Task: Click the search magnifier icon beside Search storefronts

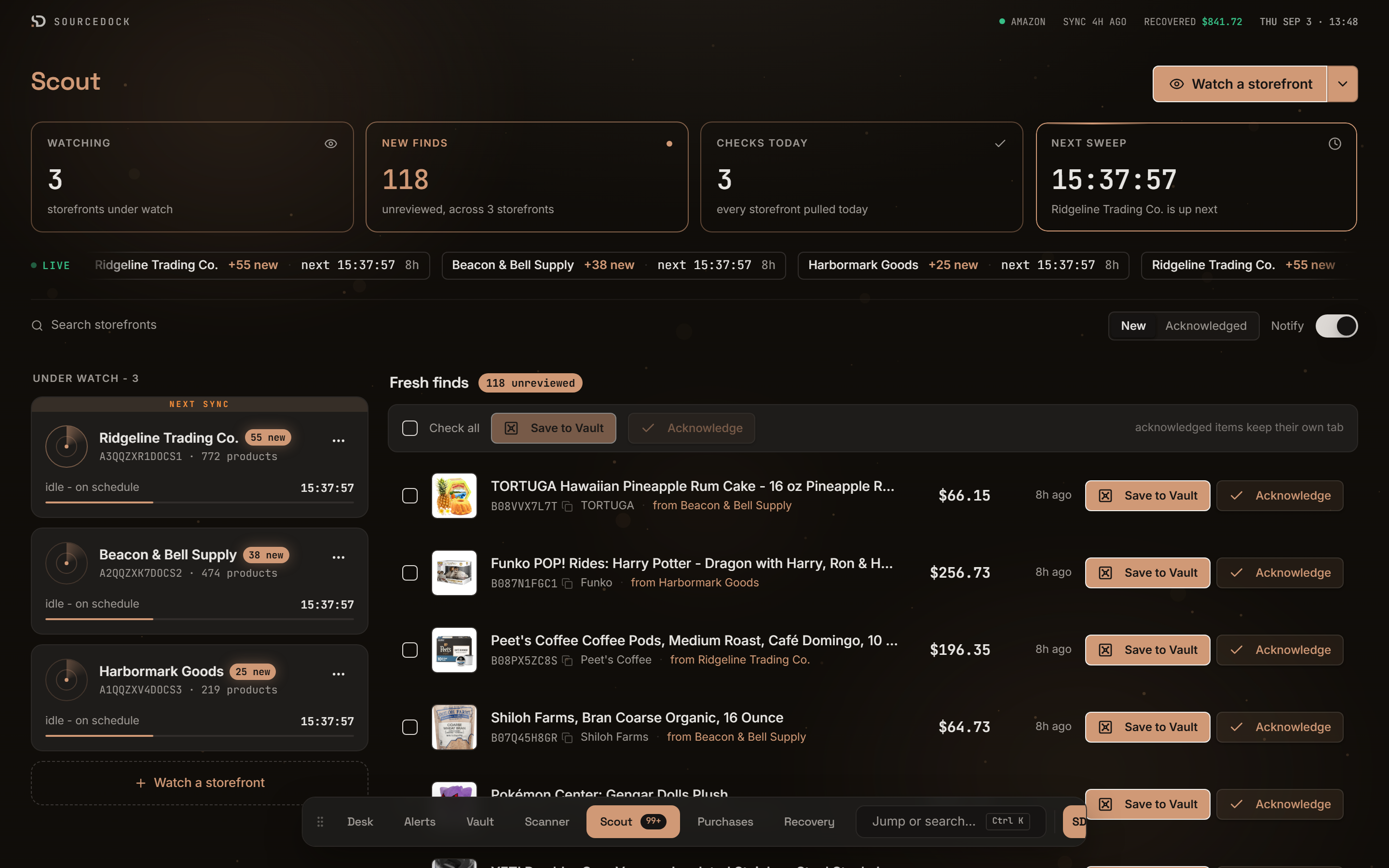Action: pyautogui.click(x=37, y=325)
